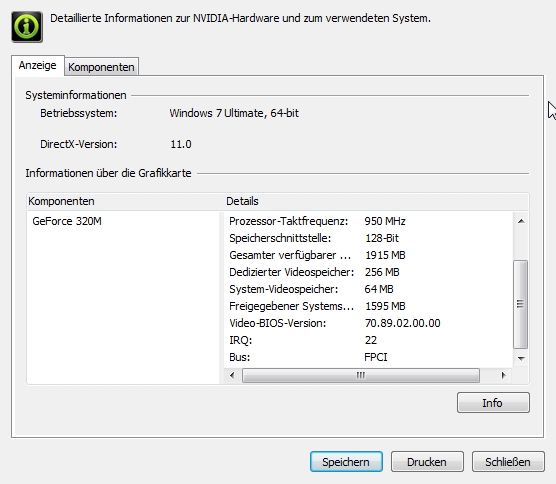Click the IRQ value 22

[371, 340]
